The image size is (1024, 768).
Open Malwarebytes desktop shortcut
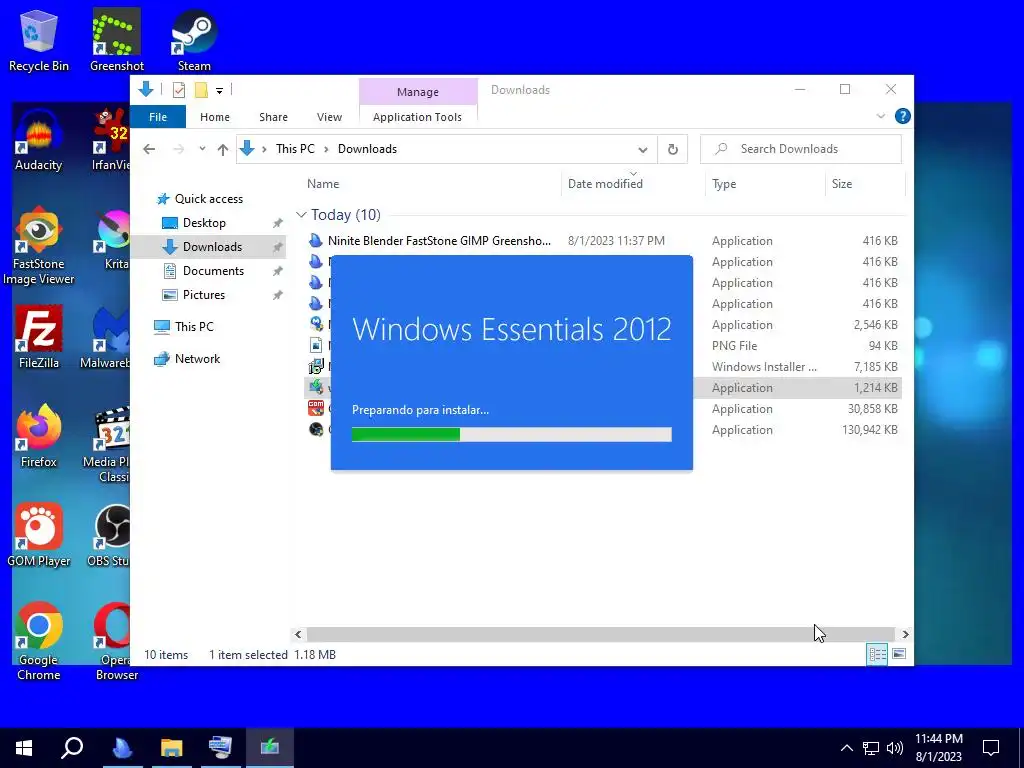click(106, 338)
